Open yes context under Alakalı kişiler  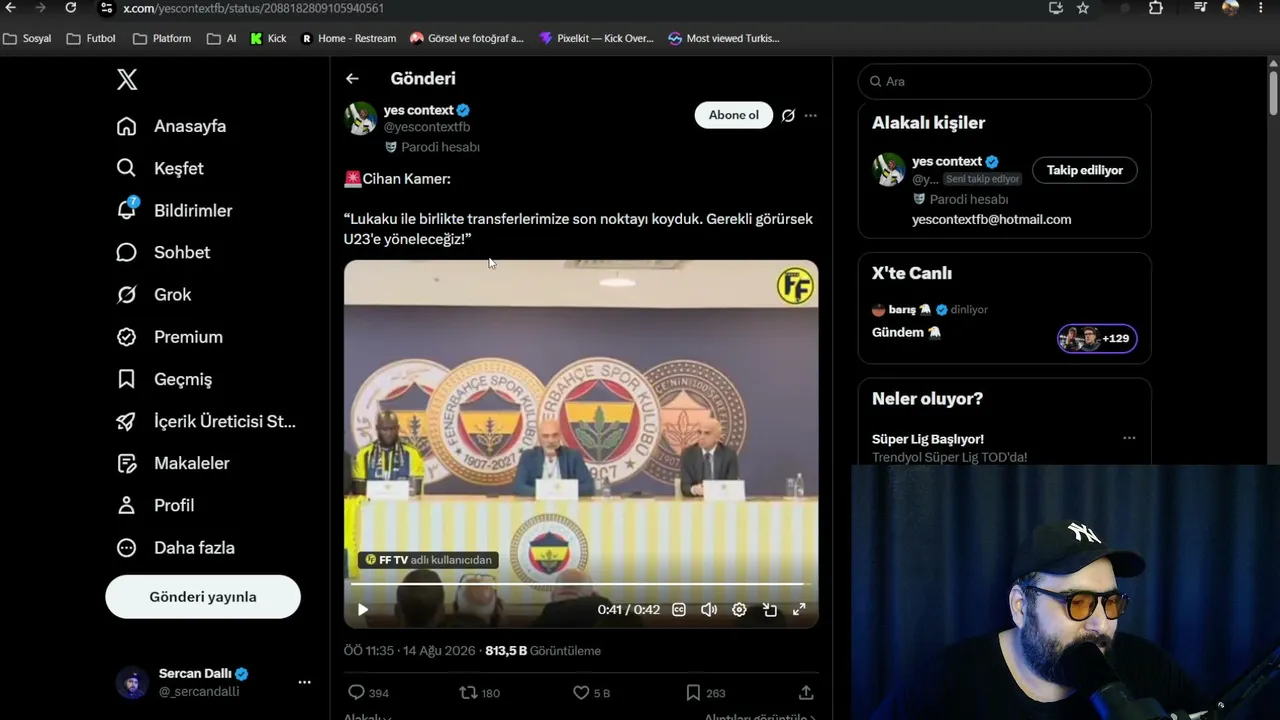pos(947,161)
